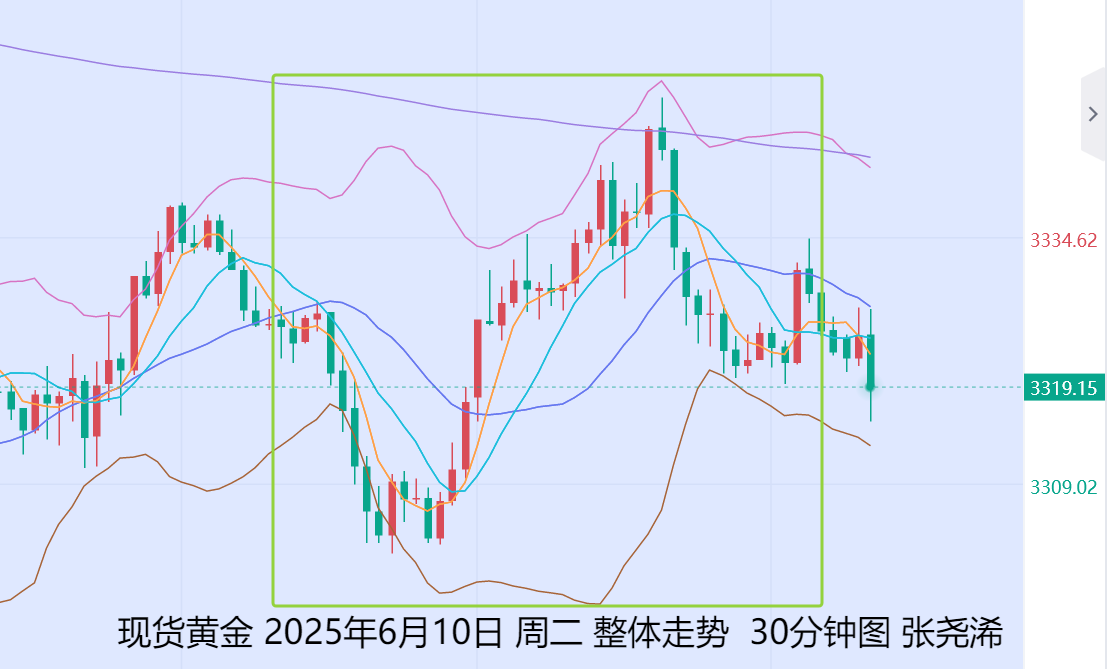Expand the right side panel chevron
Viewport: 1107px width, 669px height.
point(1092,114)
